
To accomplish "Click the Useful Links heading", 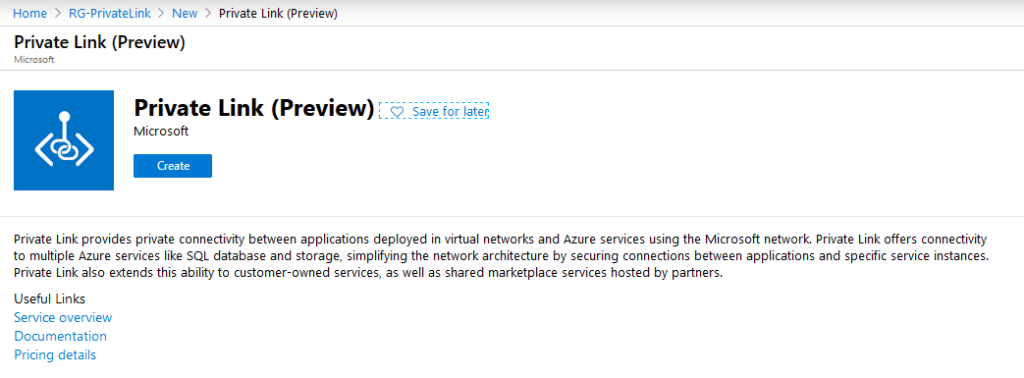I will (50, 299).
